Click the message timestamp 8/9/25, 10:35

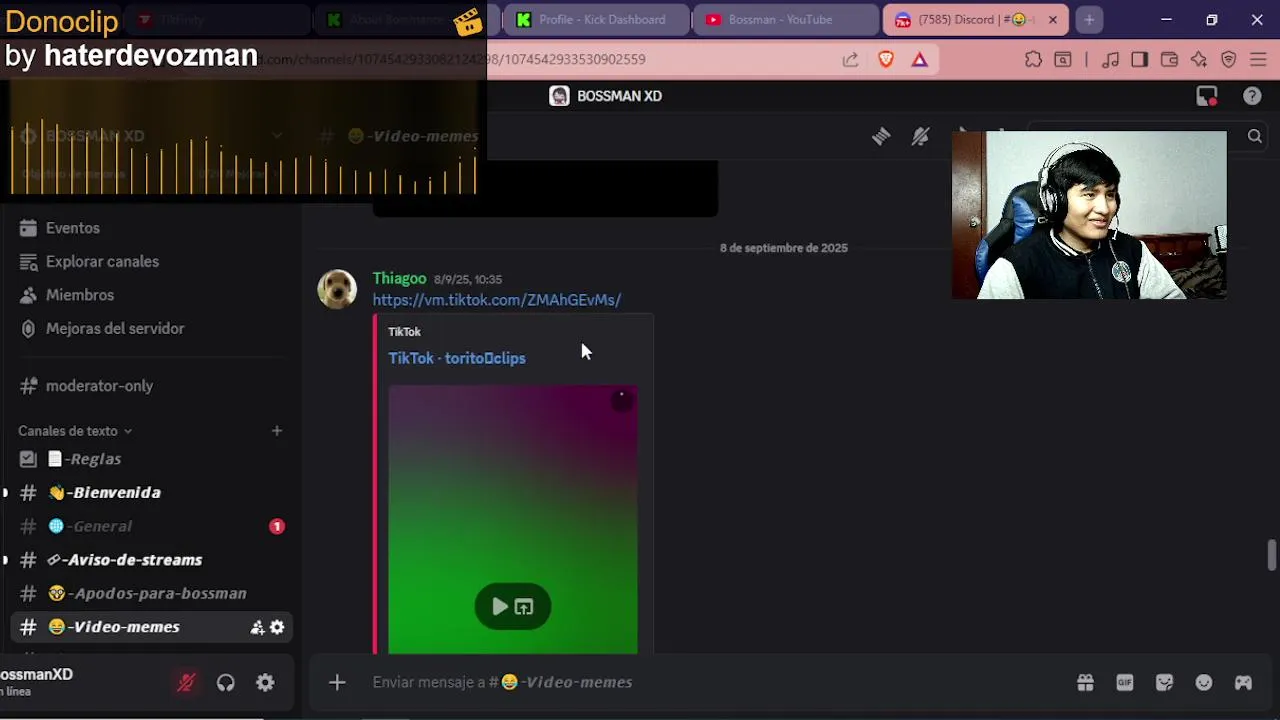coord(468,279)
